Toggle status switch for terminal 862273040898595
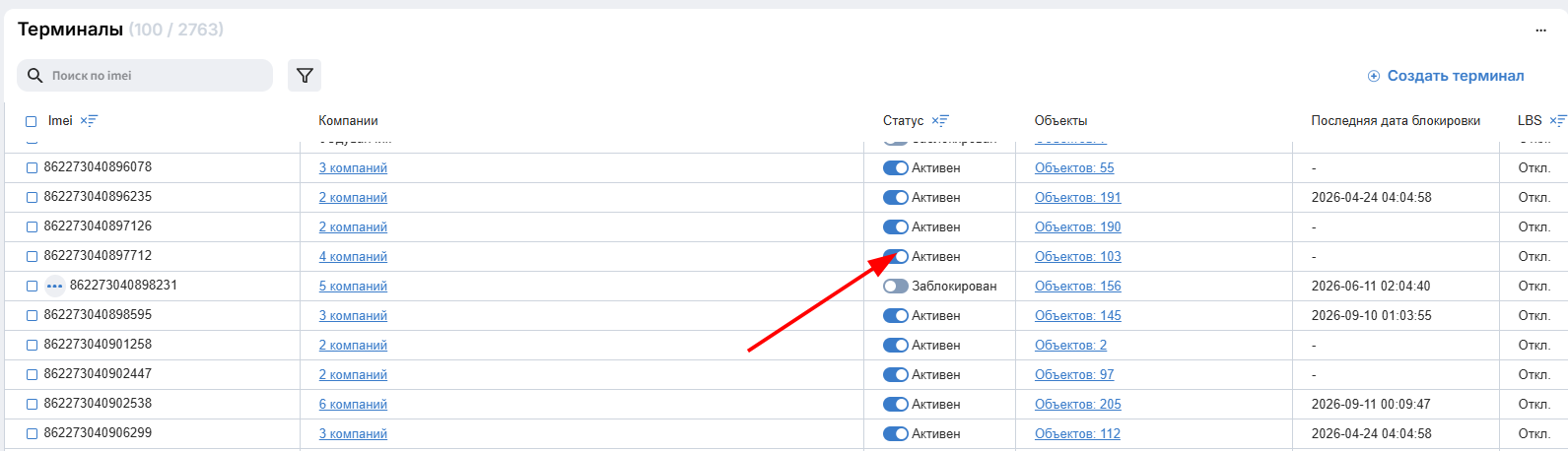 coord(895,316)
